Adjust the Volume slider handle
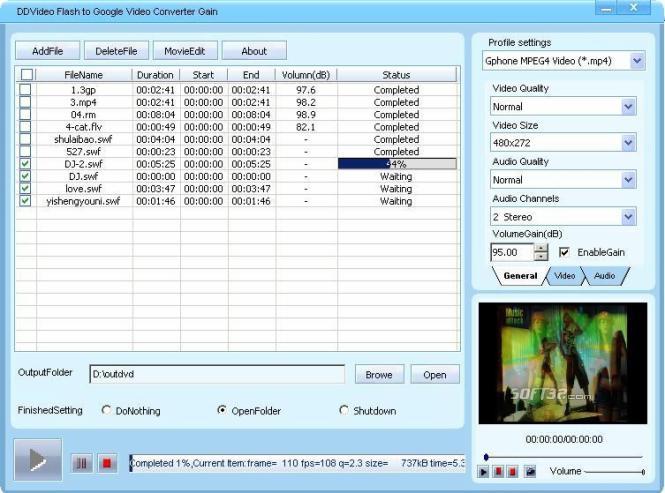 click(643, 472)
